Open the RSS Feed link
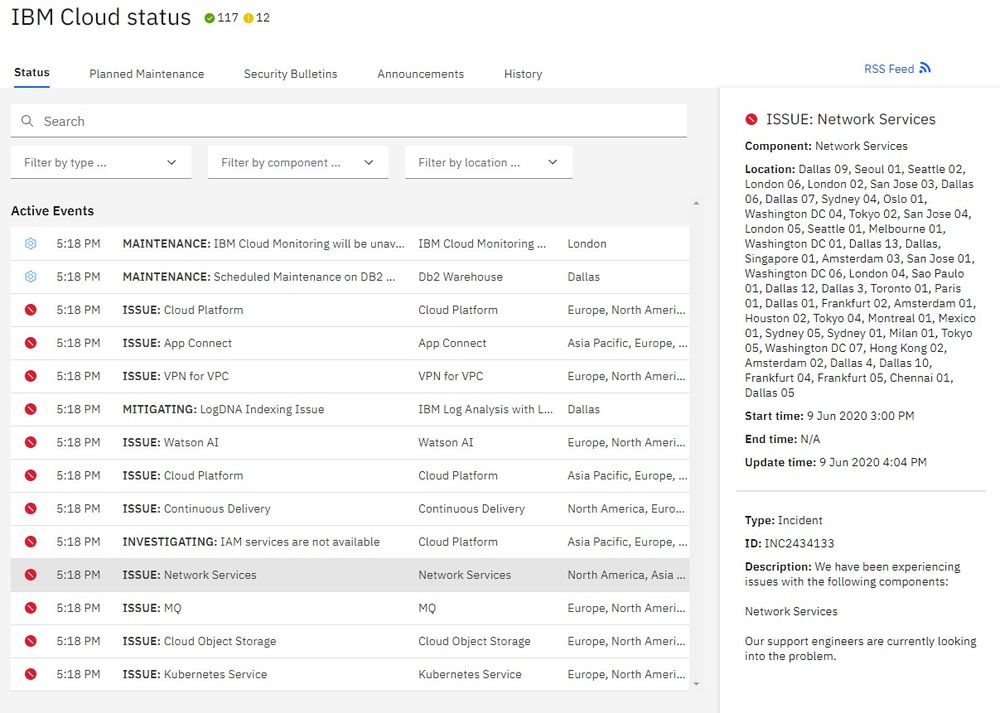The height and width of the screenshot is (713, 1000). pos(889,69)
